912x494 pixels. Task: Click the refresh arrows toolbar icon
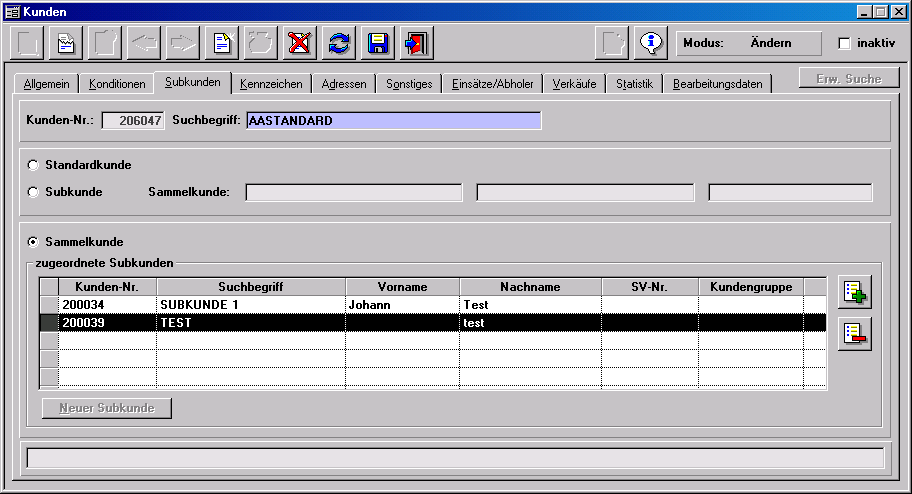340,44
